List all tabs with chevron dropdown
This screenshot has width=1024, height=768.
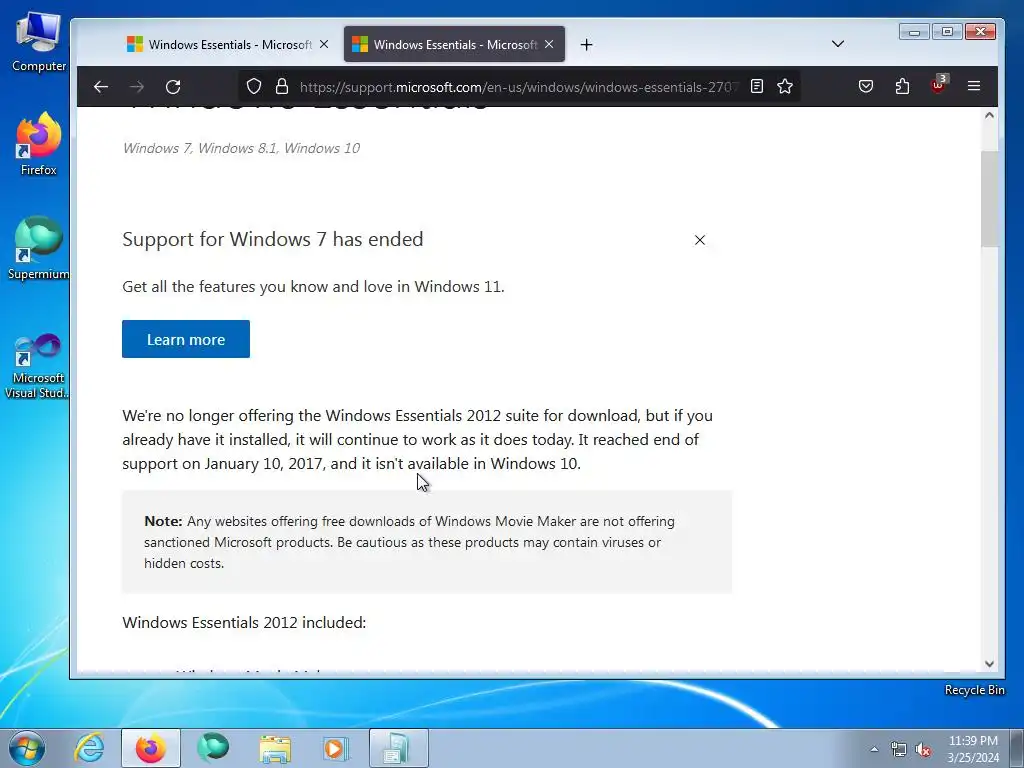pos(838,44)
